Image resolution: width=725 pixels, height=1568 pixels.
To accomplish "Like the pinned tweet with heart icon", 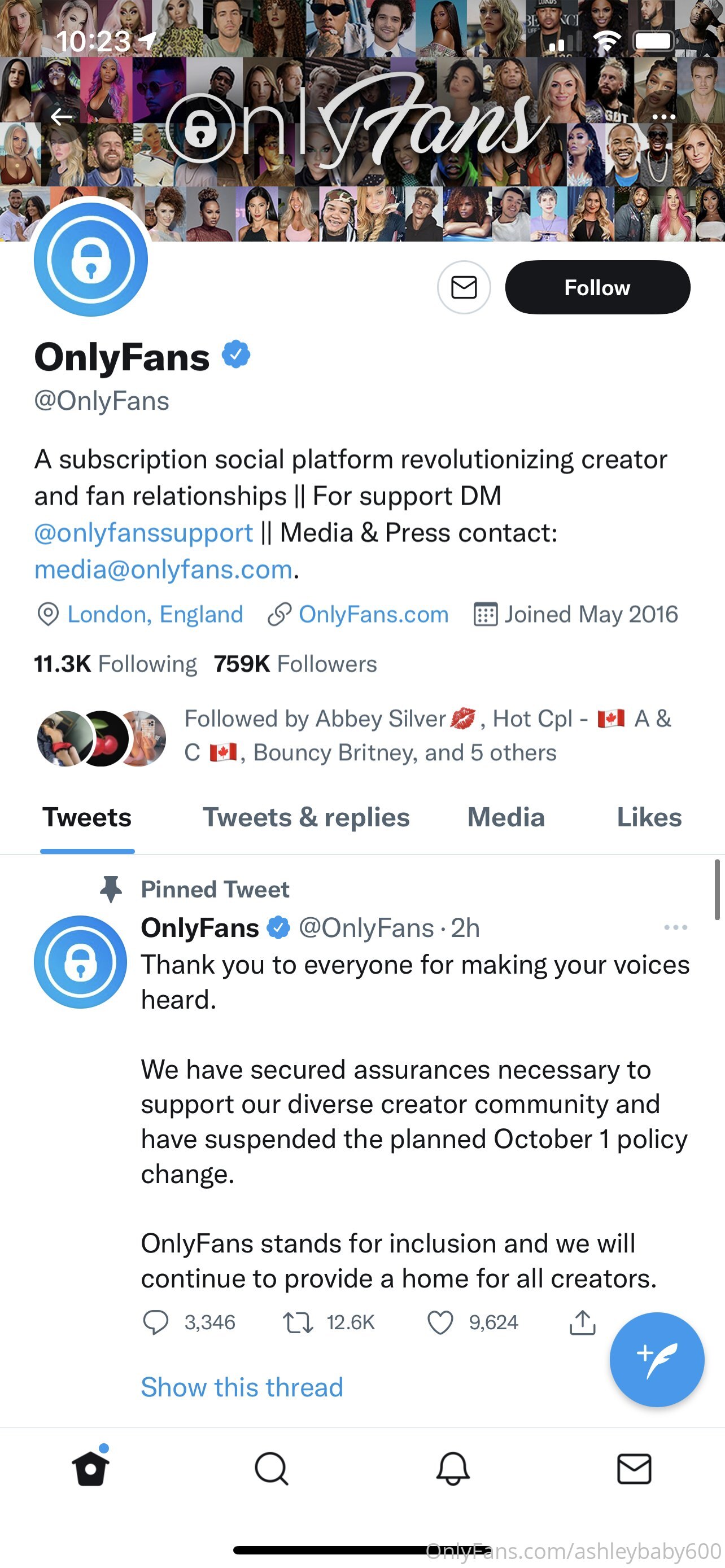I will coord(440,1322).
